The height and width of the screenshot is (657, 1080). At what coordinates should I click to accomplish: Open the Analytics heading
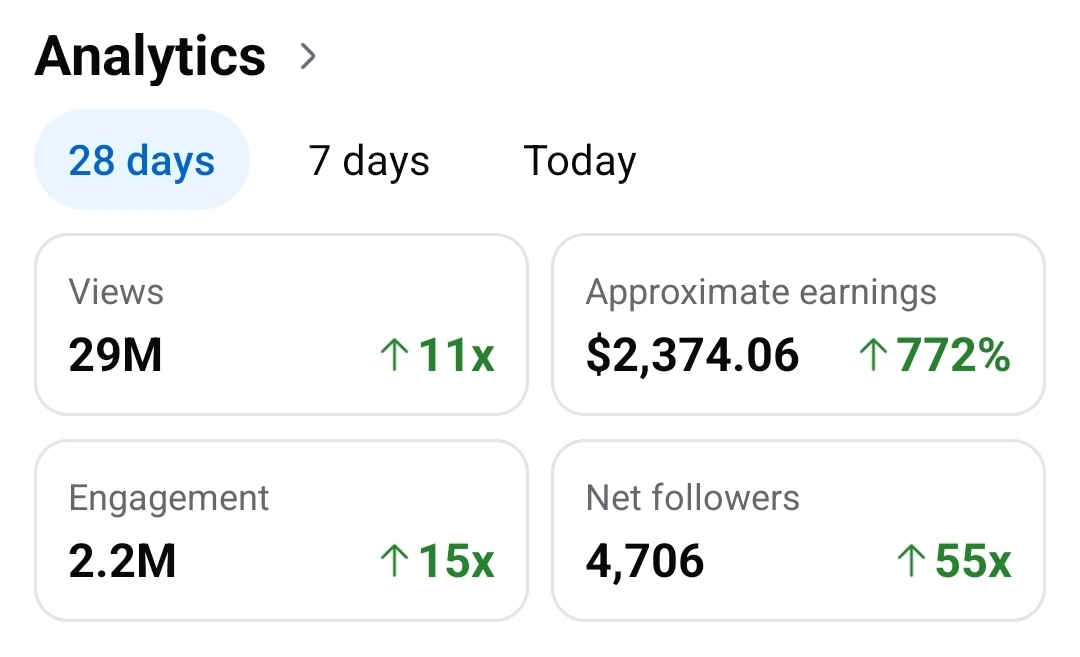pos(150,56)
